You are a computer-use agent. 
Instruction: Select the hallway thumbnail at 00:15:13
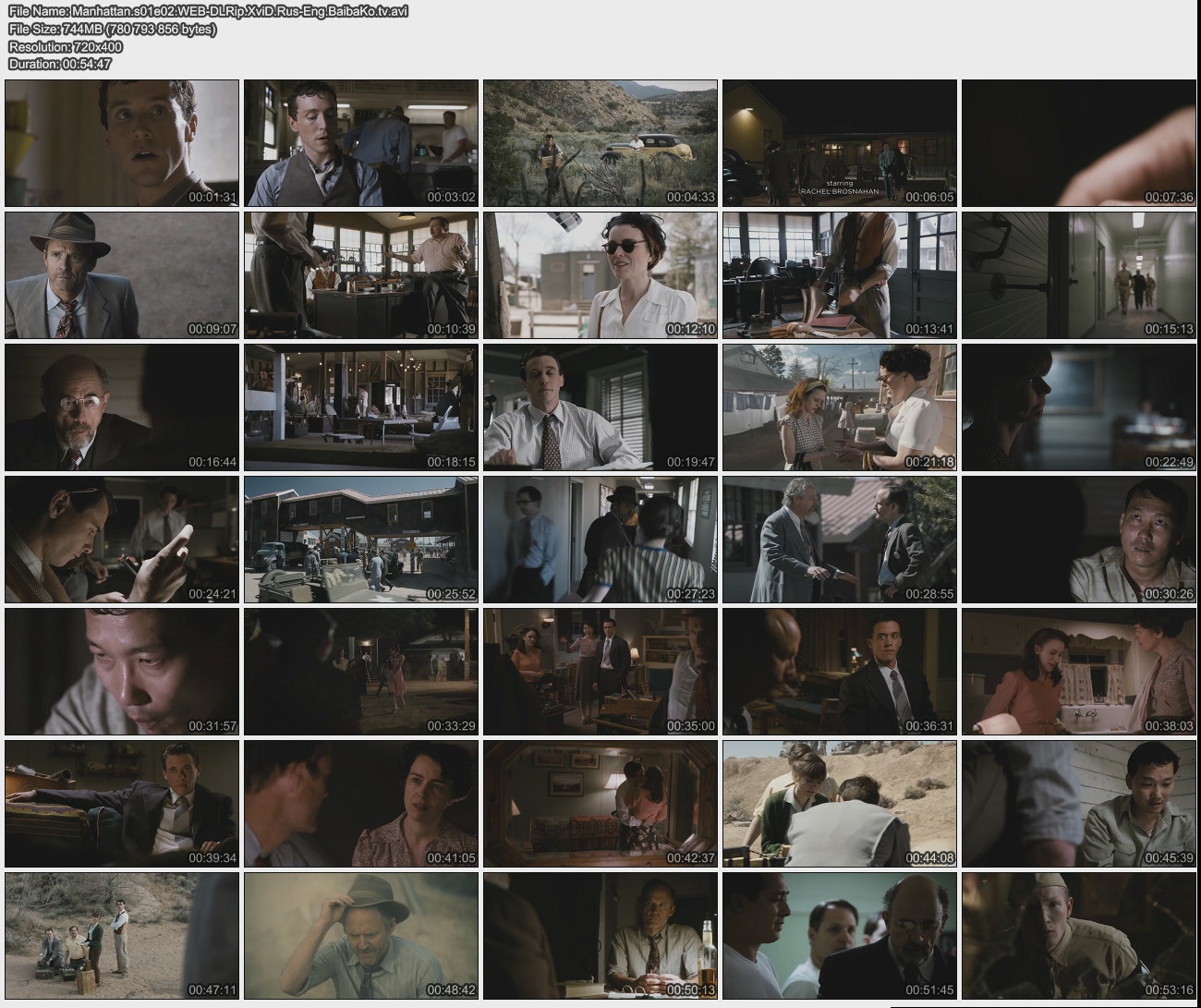click(1078, 275)
